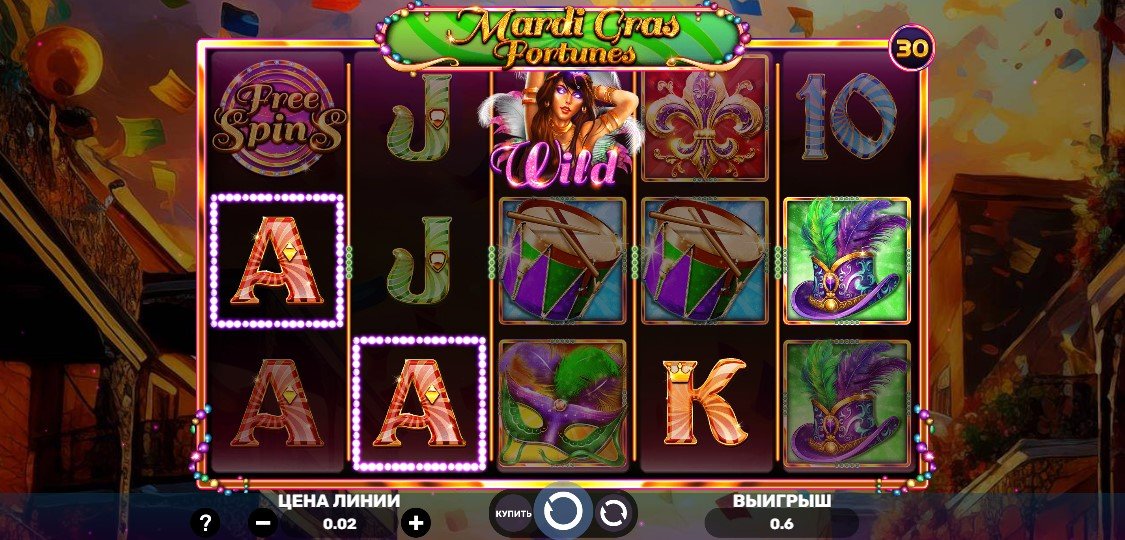Click the 30 paylines badge

[912, 48]
